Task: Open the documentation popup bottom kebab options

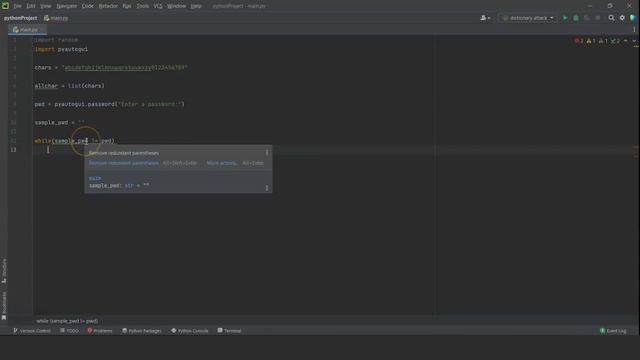Action: 267,188
